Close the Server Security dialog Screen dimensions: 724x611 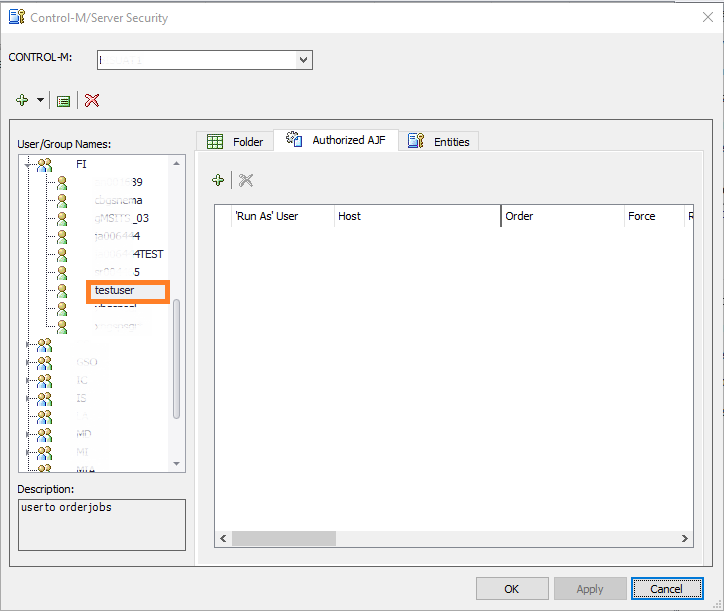click(x=707, y=18)
